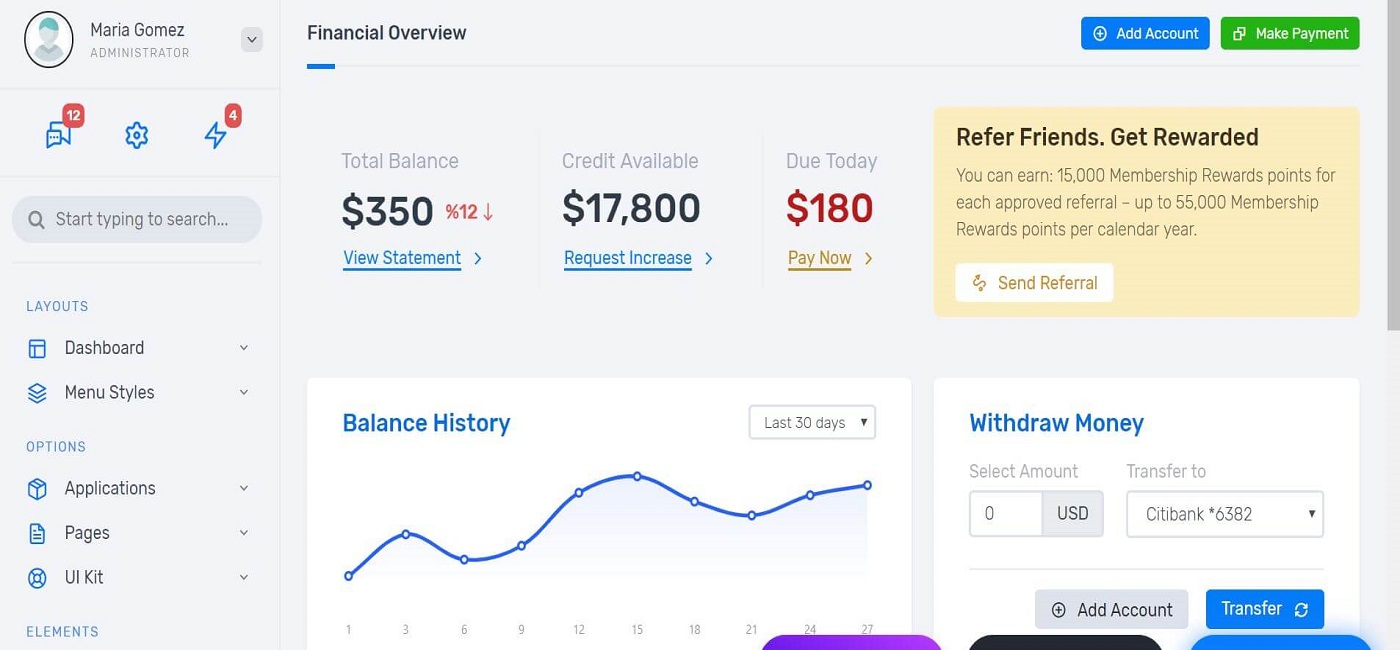This screenshot has width=1400, height=650.
Task: Click the Pages document icon
Action: point(38,534)
